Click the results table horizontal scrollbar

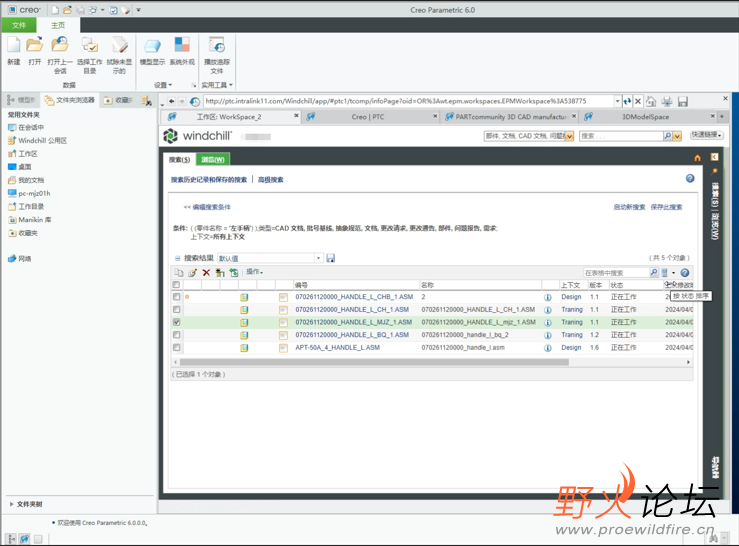(374, 362)
